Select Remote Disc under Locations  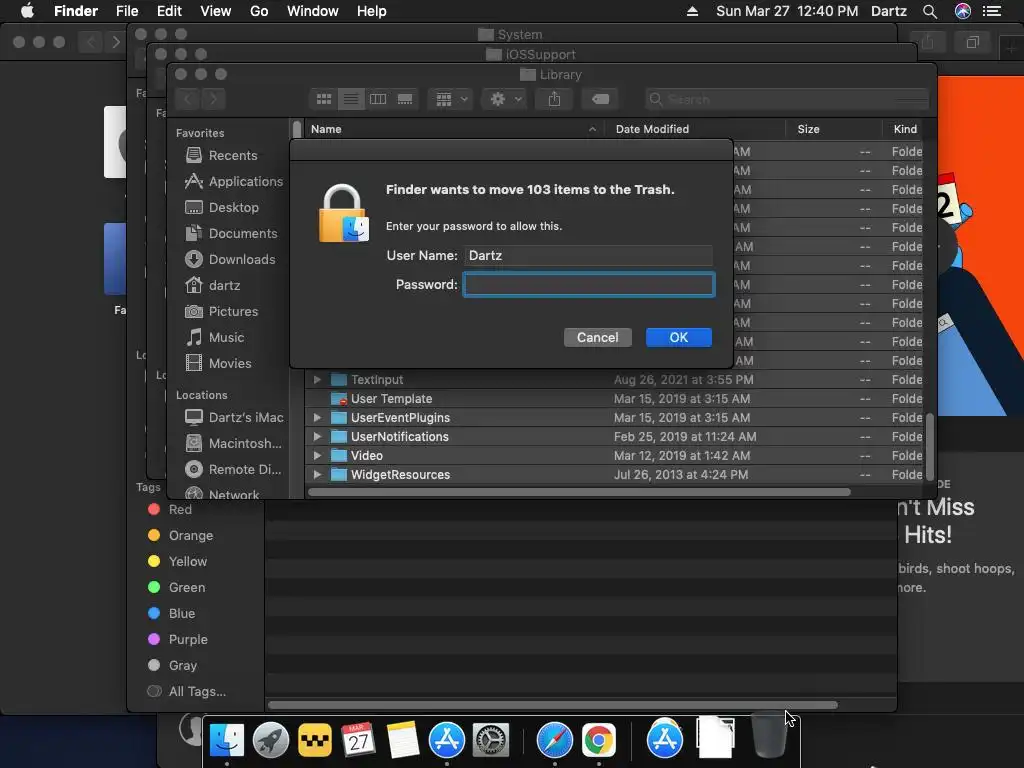(233, 470)
